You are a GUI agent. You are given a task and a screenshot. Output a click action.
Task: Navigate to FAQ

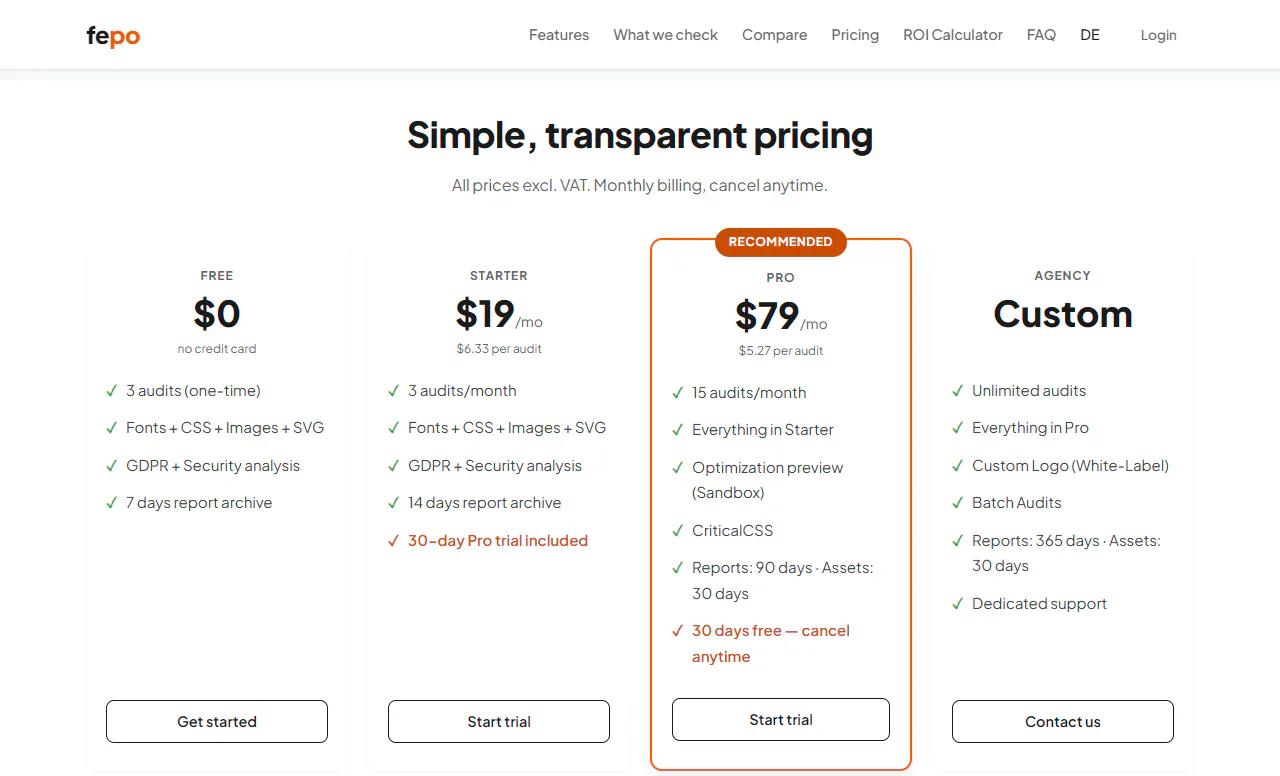pyautogui.click(x=1041, y=35)
